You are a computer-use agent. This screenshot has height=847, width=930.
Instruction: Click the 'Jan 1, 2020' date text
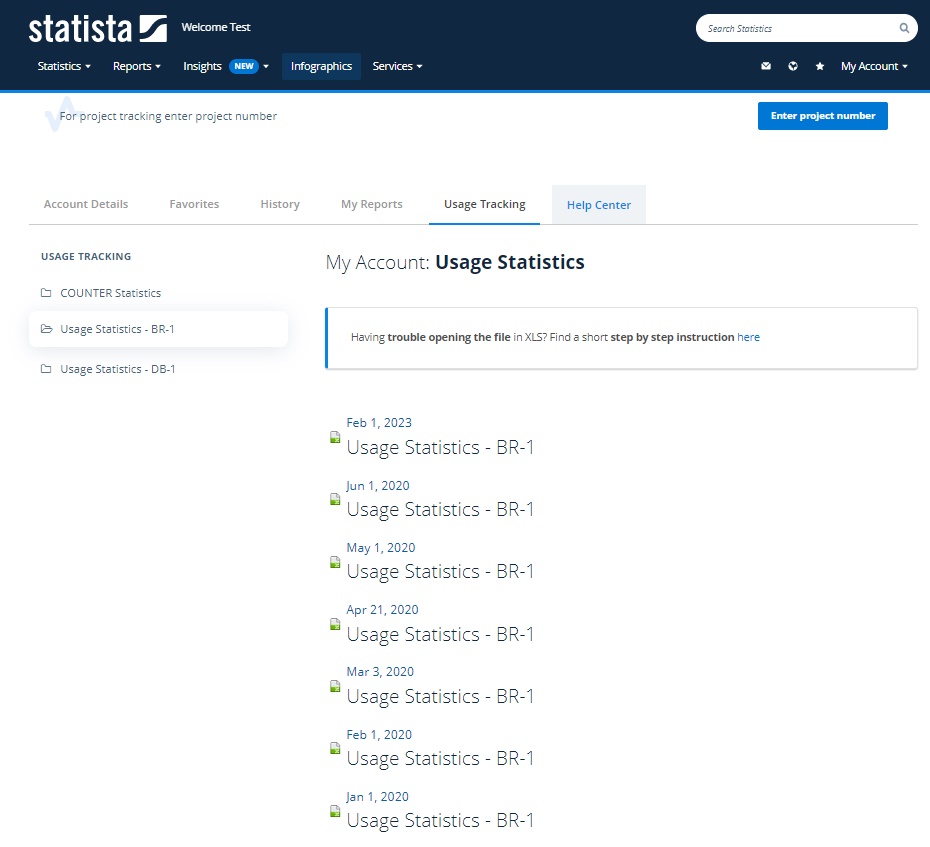(378, 797)
